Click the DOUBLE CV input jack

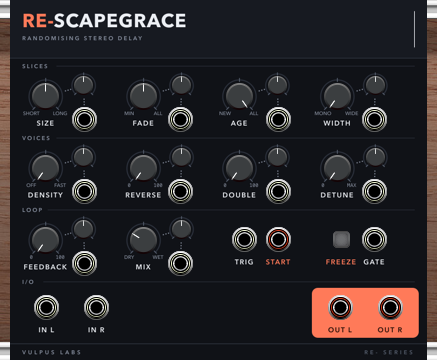pos(278,191)
